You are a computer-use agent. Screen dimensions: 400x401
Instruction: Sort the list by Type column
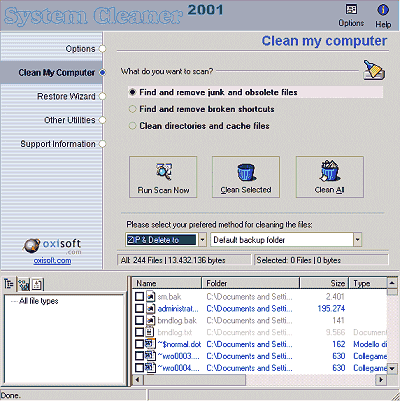pos(368,283)
